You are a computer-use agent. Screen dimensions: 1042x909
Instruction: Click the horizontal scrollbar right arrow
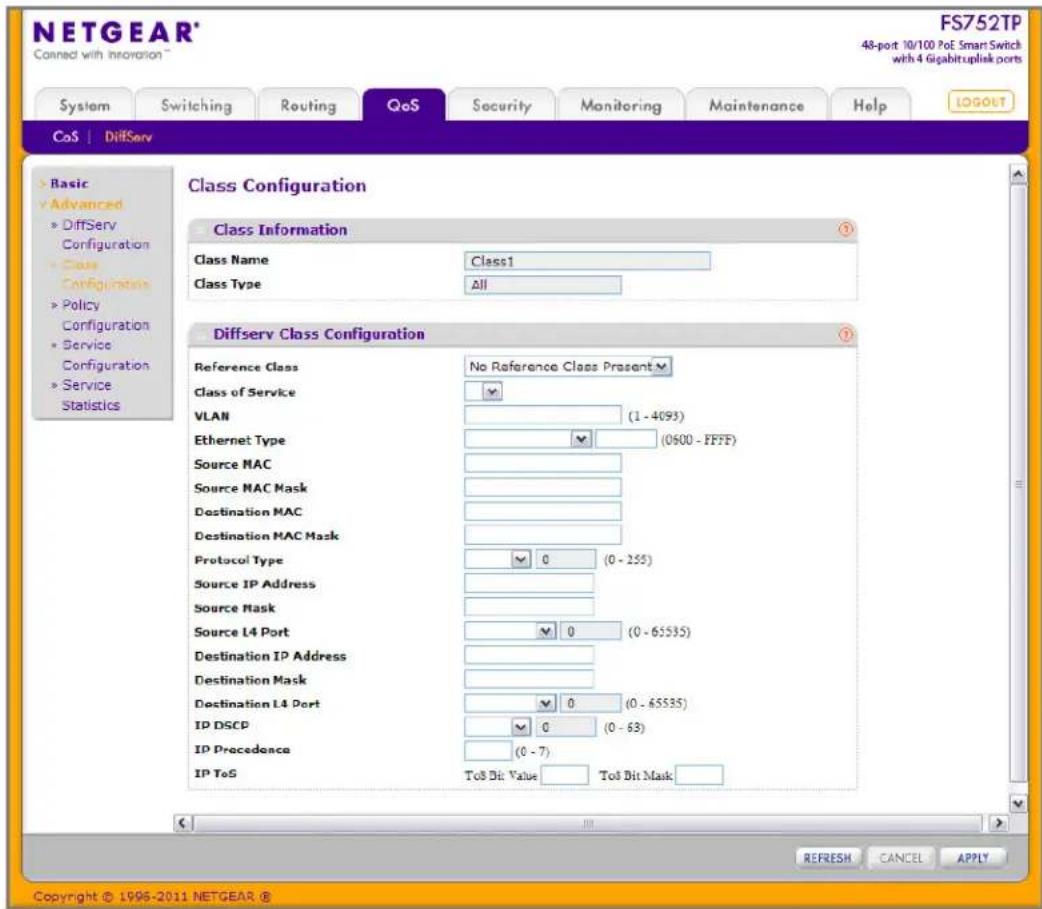pyautogui.click(x=997, y=823)
